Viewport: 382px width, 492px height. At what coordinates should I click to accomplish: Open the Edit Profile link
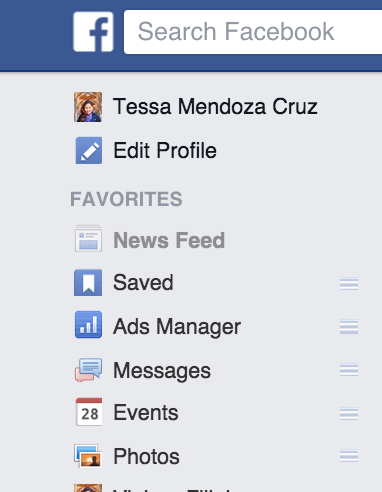coord(165,150)
